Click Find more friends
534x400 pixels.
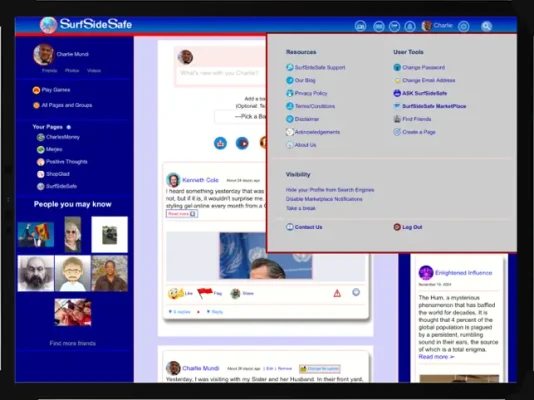(73, 343)
